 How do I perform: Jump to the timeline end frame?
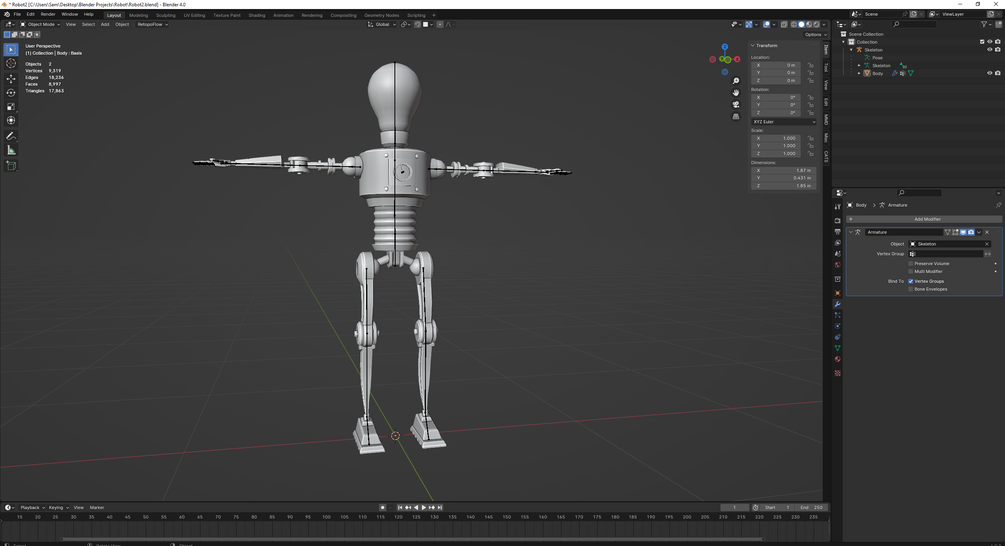pyautogui.click(x=440, y=508)
